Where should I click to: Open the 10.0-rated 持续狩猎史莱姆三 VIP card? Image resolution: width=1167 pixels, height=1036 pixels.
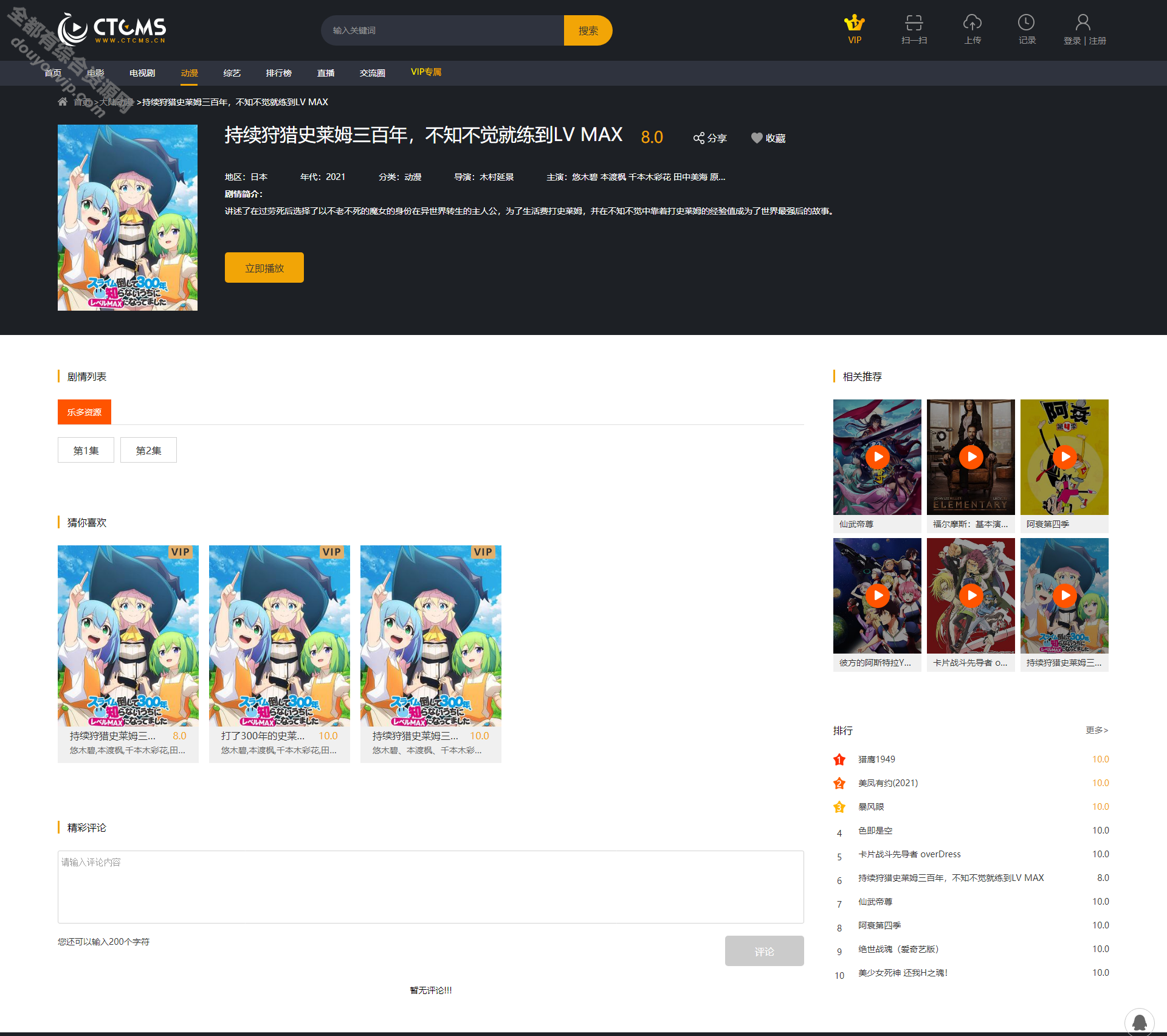tap(431, 654)
